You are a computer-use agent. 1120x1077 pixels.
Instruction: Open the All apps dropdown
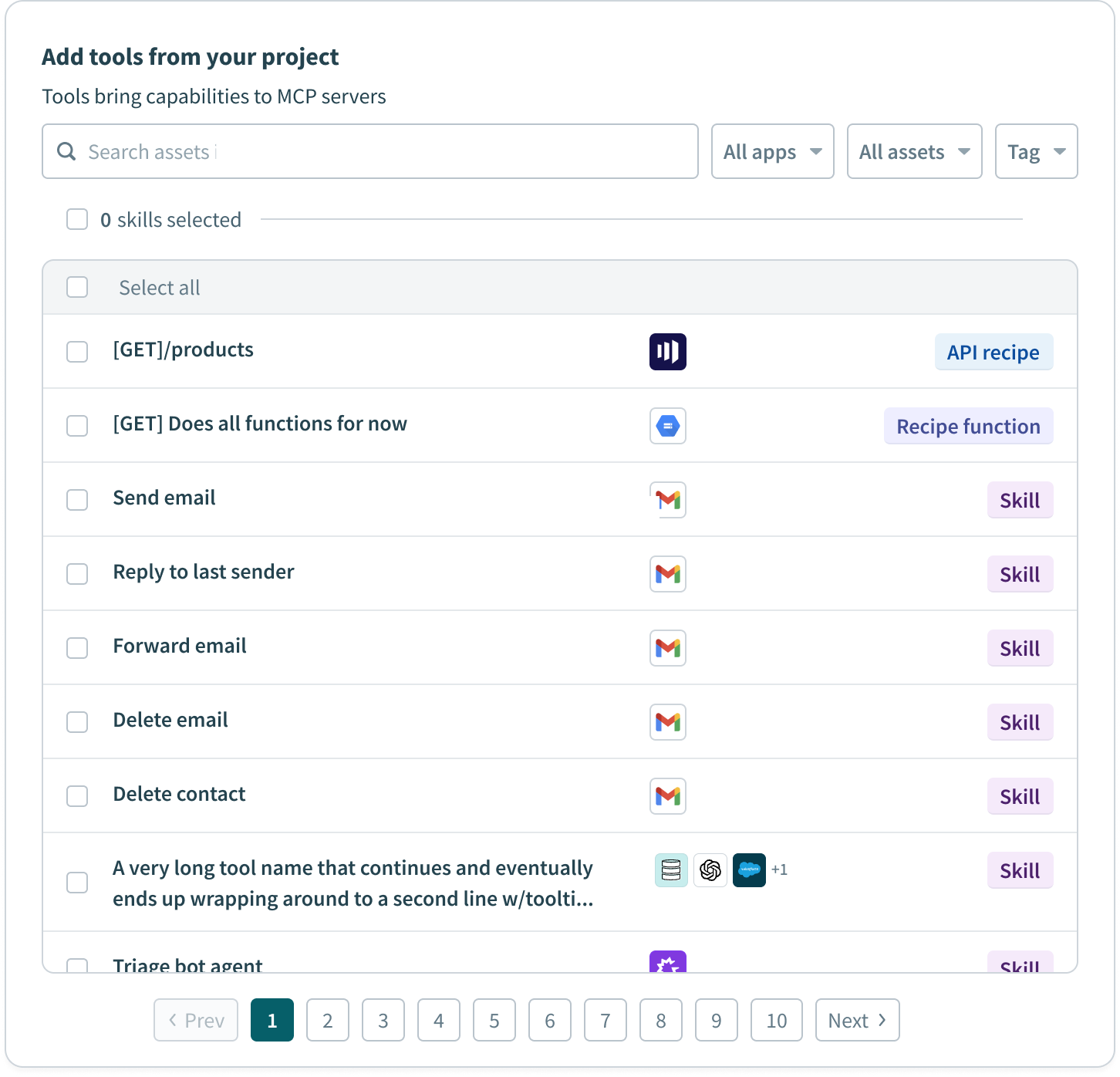pyautogui.click(x=772, y=151)
